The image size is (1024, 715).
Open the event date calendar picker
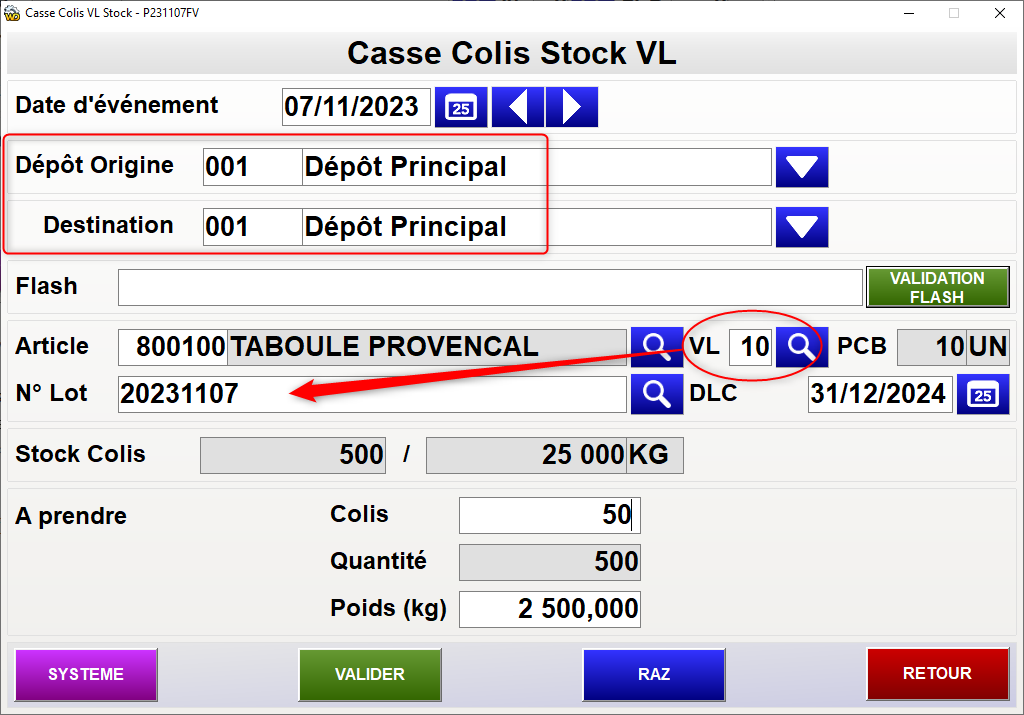pos(461,107)
